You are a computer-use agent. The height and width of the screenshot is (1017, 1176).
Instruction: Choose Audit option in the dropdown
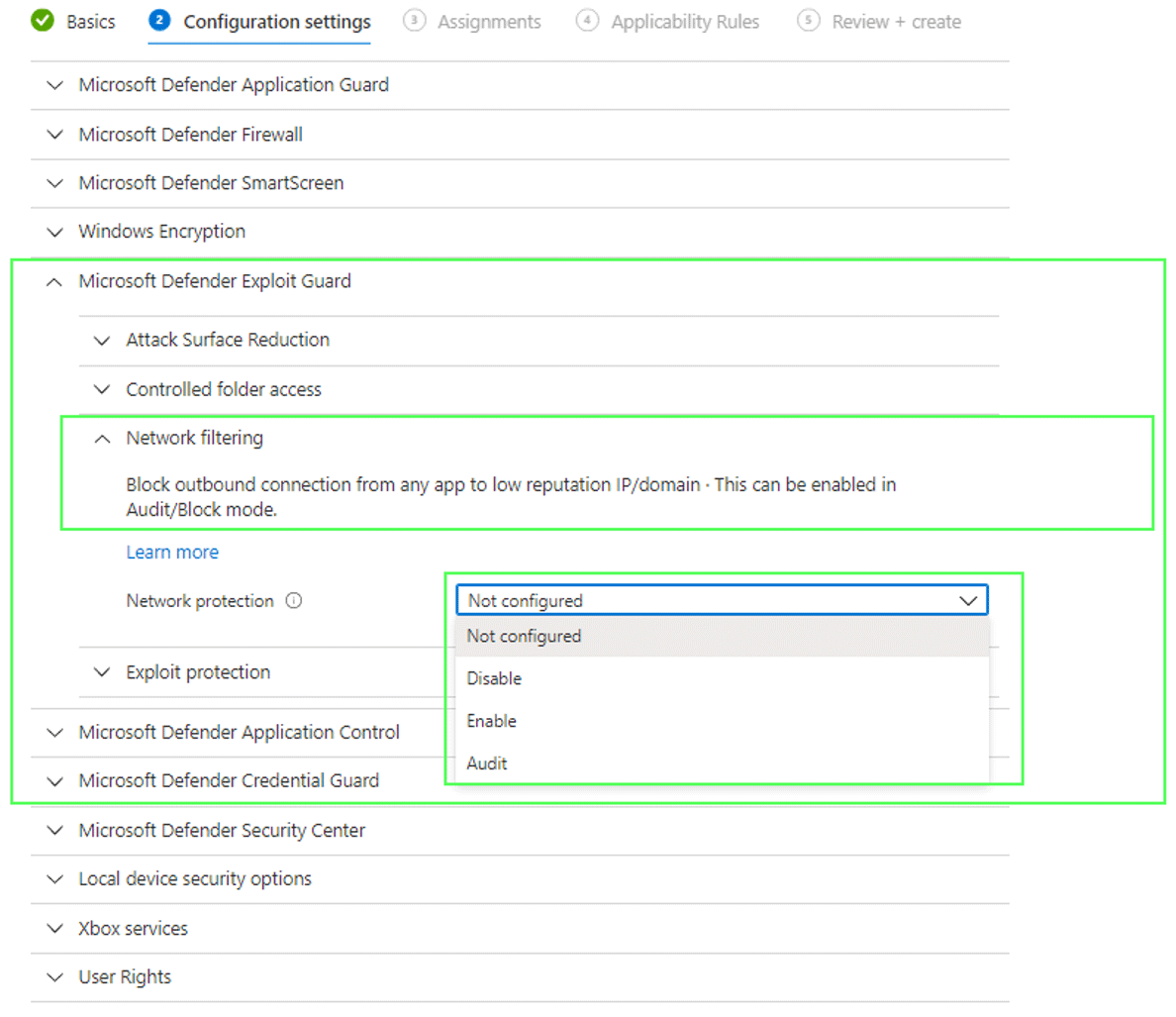pyautogui.click(x=487, y=763)
